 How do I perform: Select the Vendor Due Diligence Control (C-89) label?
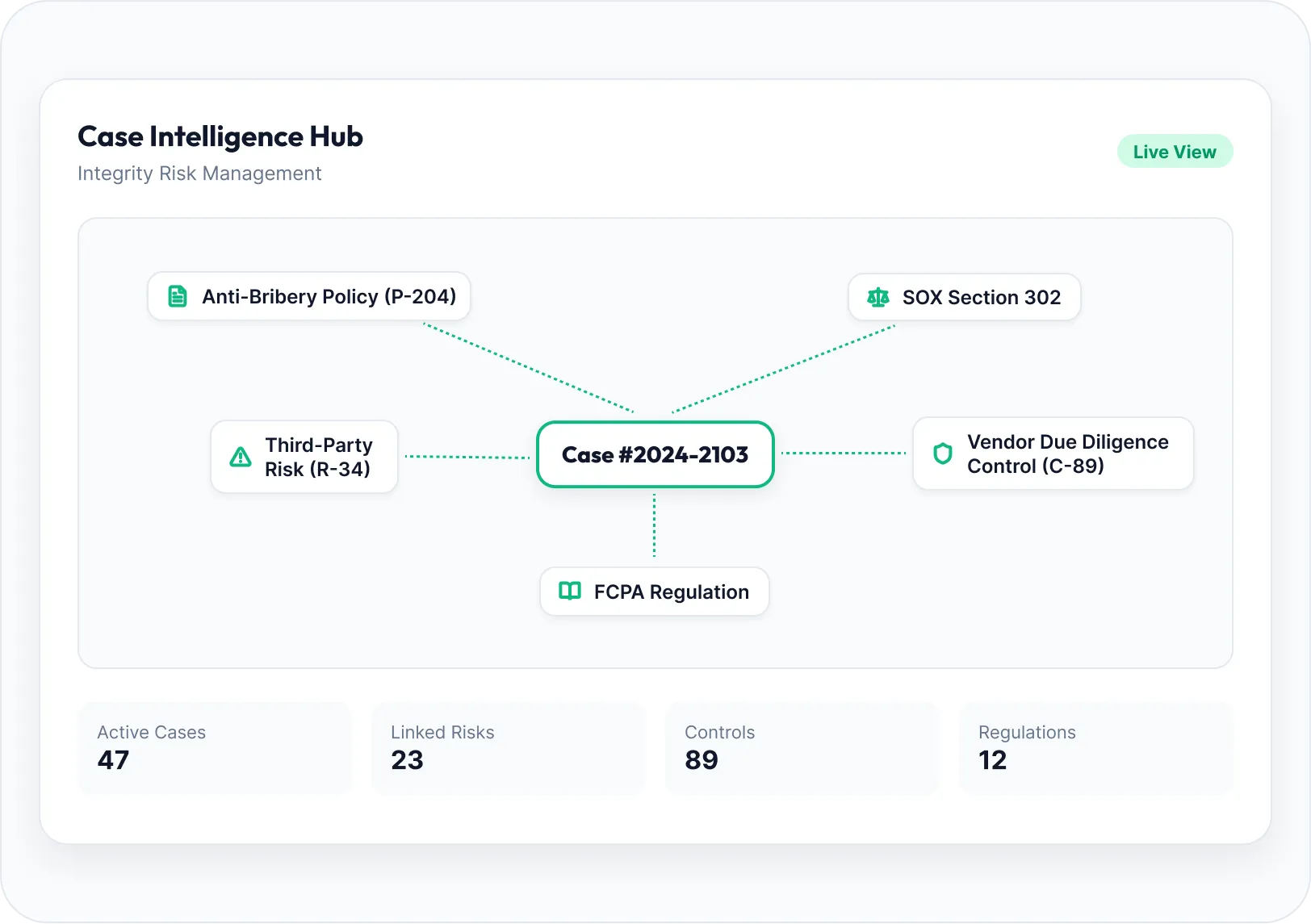point(1068,454)
